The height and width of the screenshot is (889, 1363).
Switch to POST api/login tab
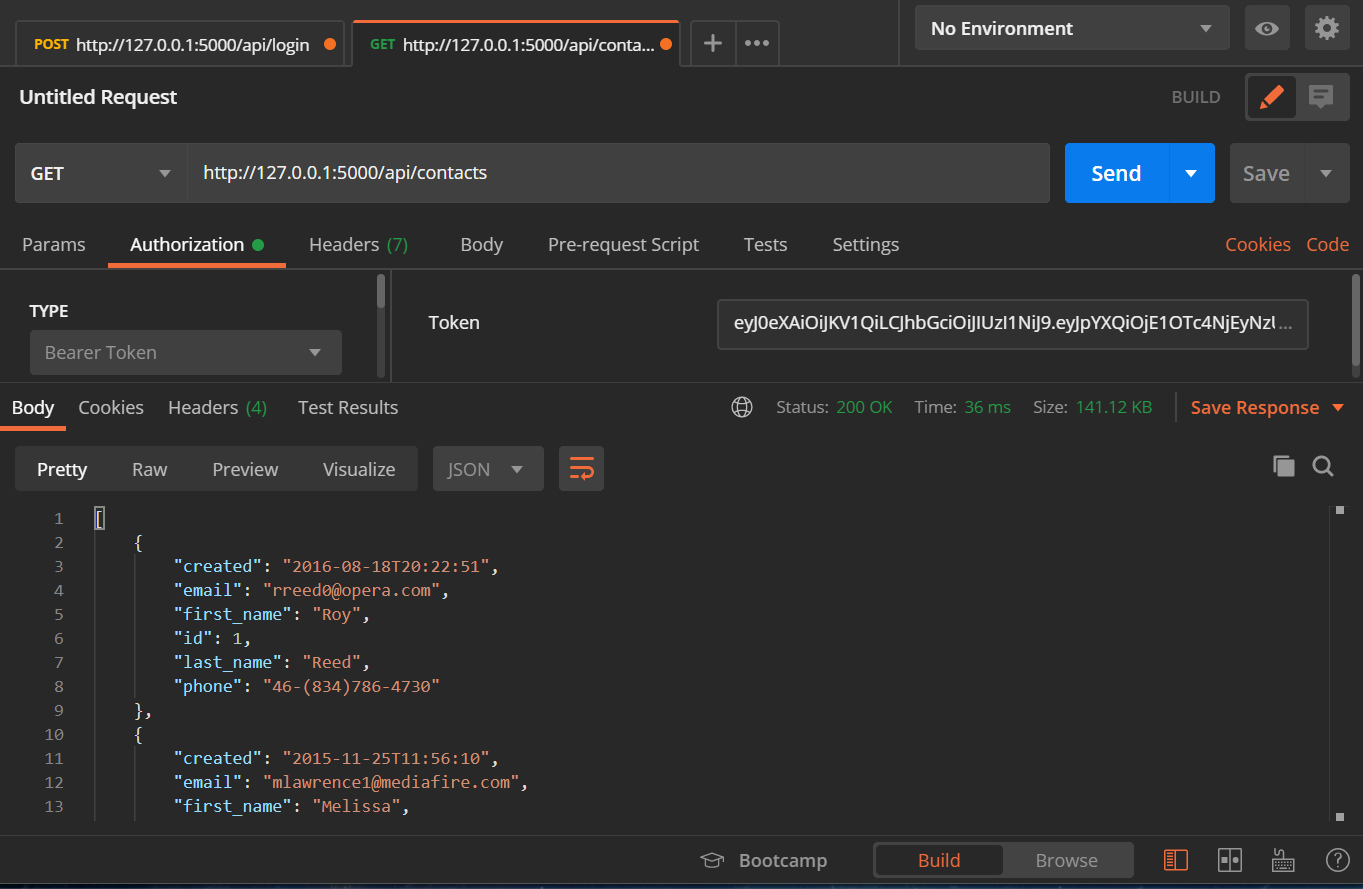click(x=180, y=44)
